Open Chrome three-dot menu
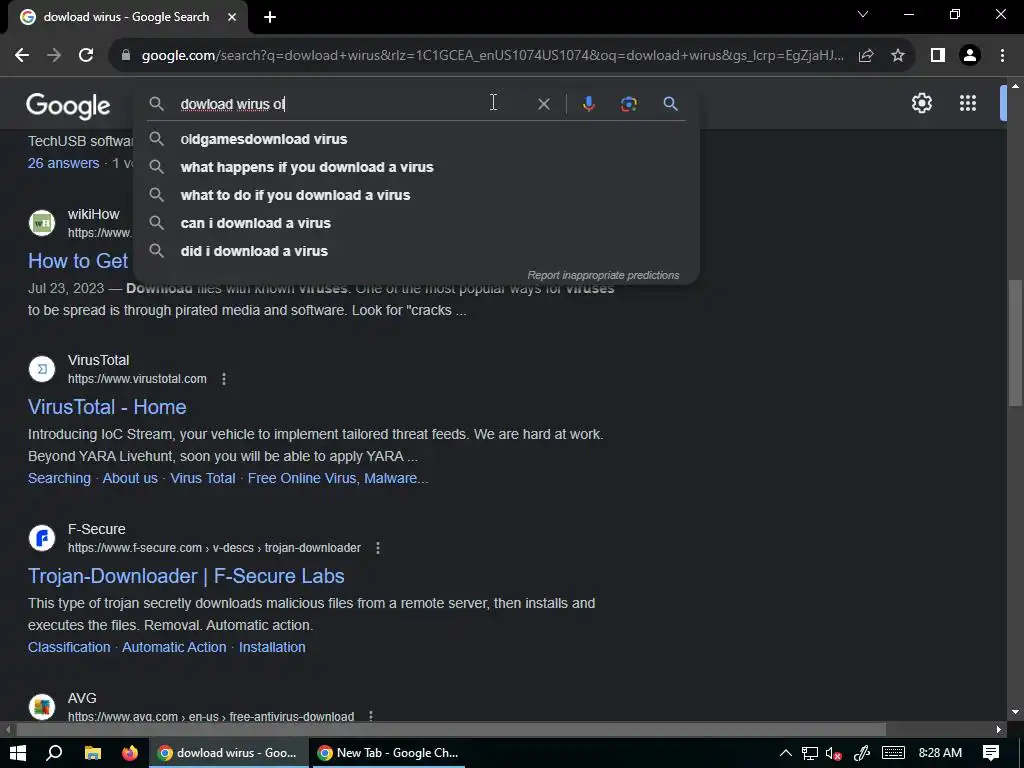 [x=1002, y=56]
